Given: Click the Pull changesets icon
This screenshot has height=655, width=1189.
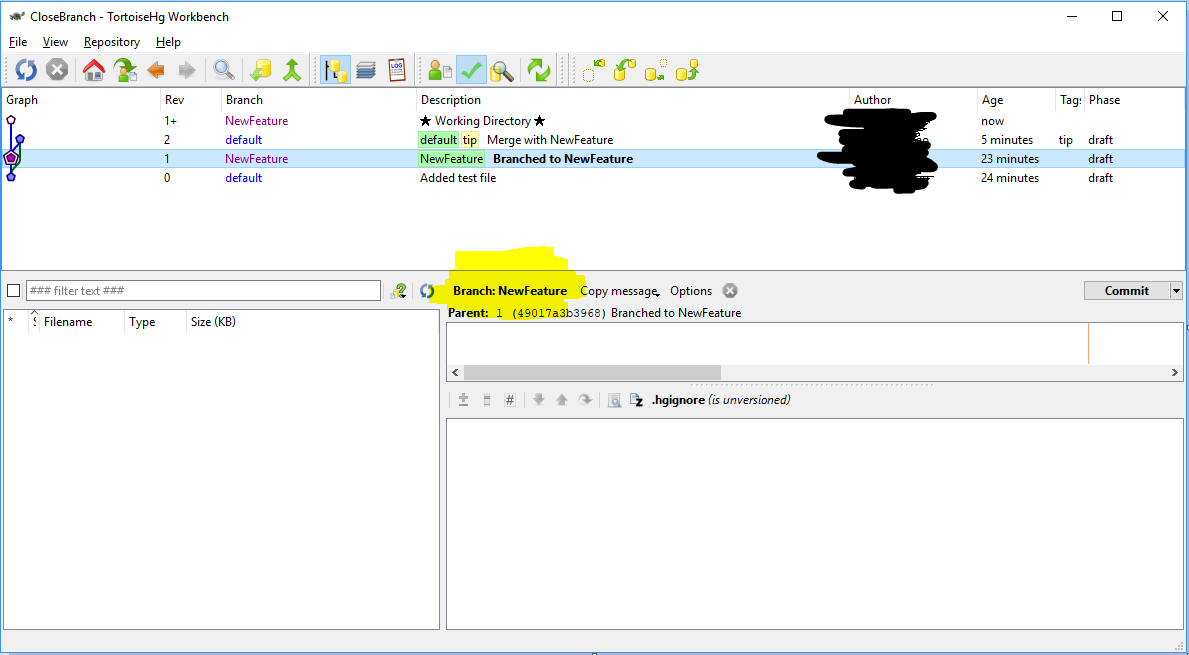Looking at the screenshot, I should pyautogui.click(x=625, y=71).
